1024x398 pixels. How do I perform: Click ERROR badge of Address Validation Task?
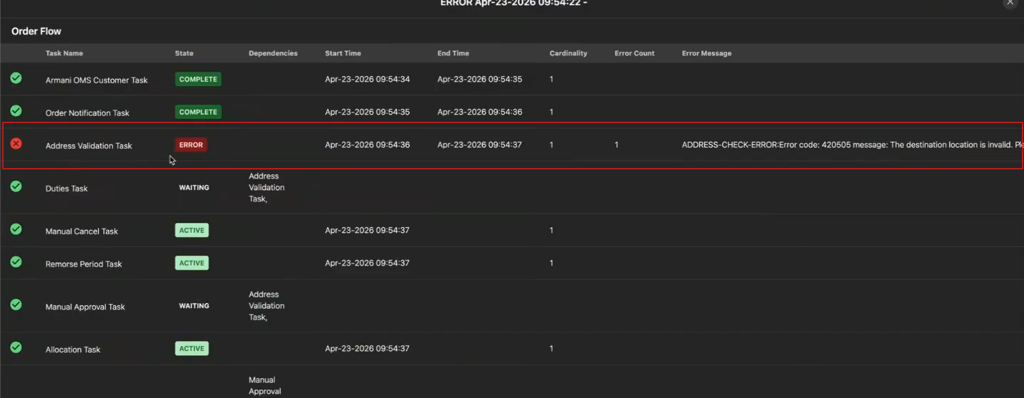(191, 145)
